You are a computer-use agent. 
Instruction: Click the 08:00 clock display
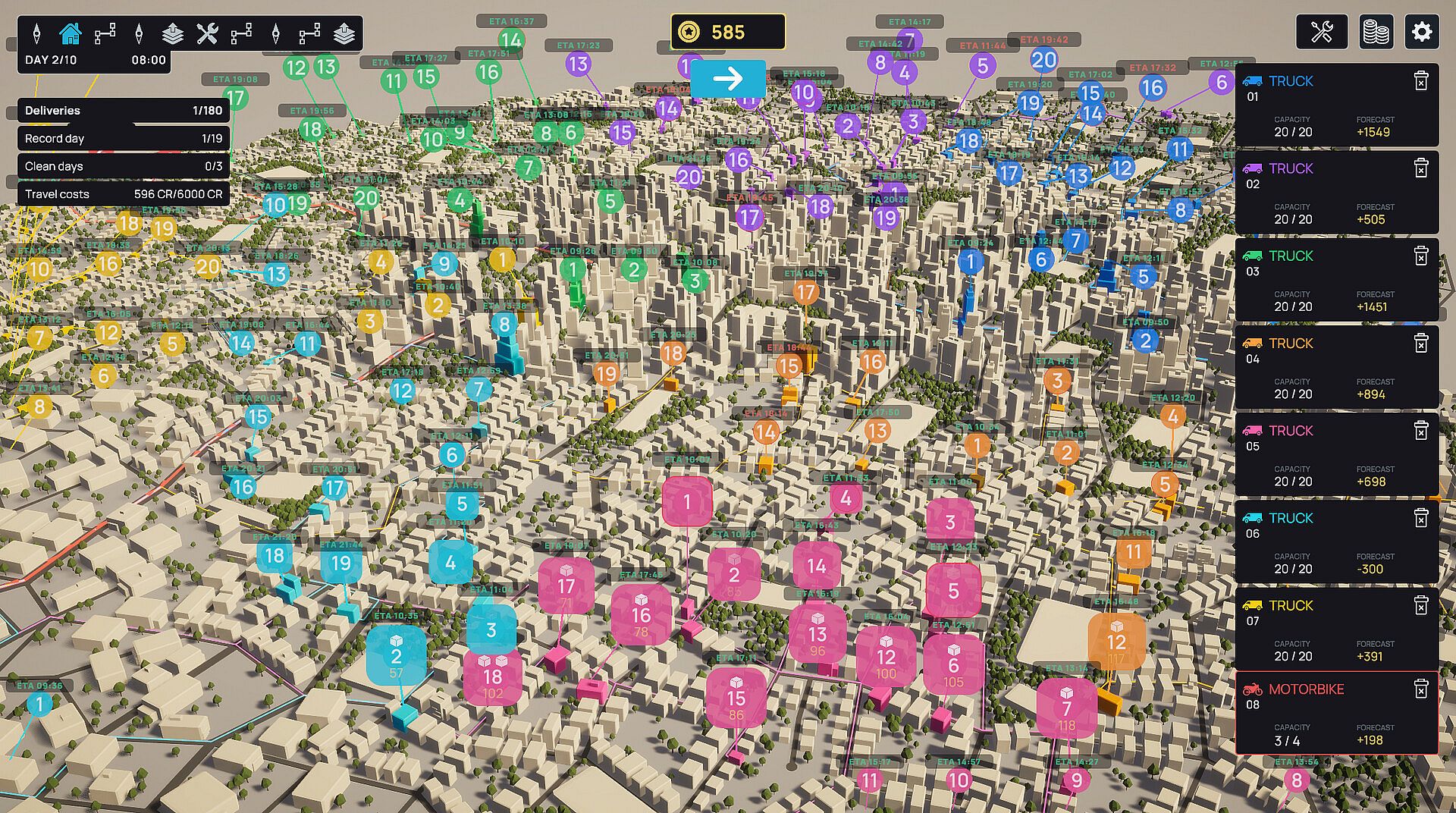pos(149,60)
